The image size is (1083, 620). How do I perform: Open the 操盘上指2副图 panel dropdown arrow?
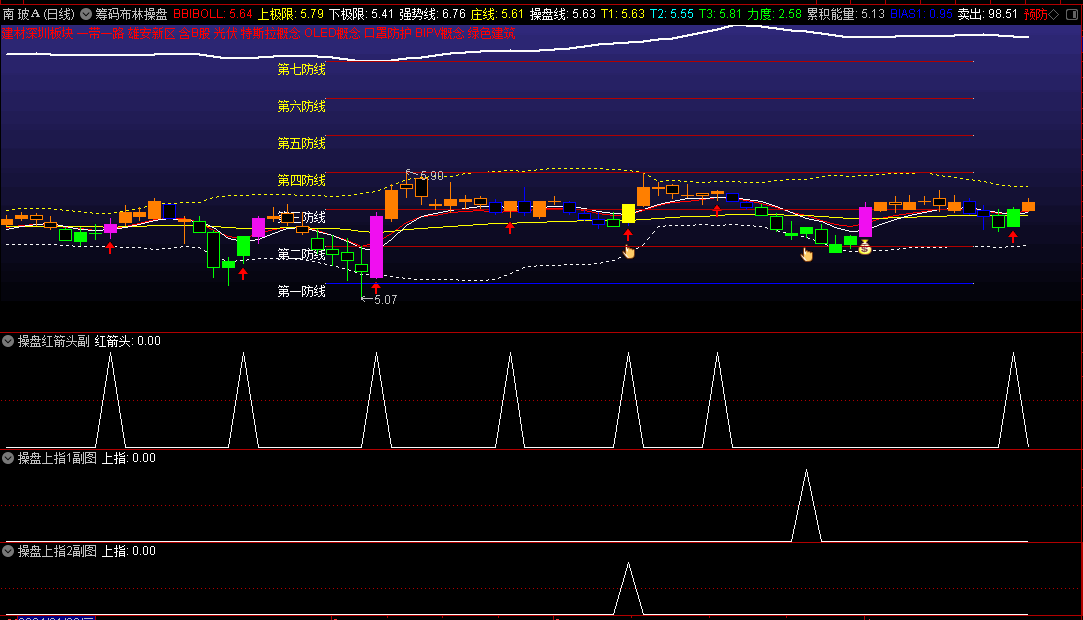click(9, 551)
